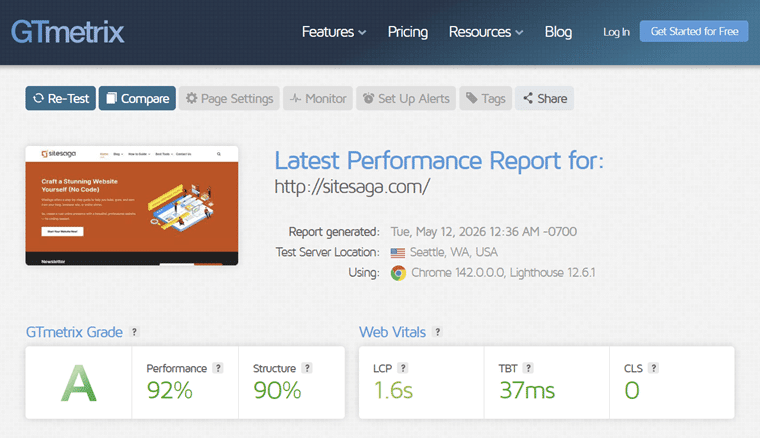Open the Pricing page
Image resolution: width=760 pixels, height=438 pixels.
pyautogui.click(x=408, y=32)
